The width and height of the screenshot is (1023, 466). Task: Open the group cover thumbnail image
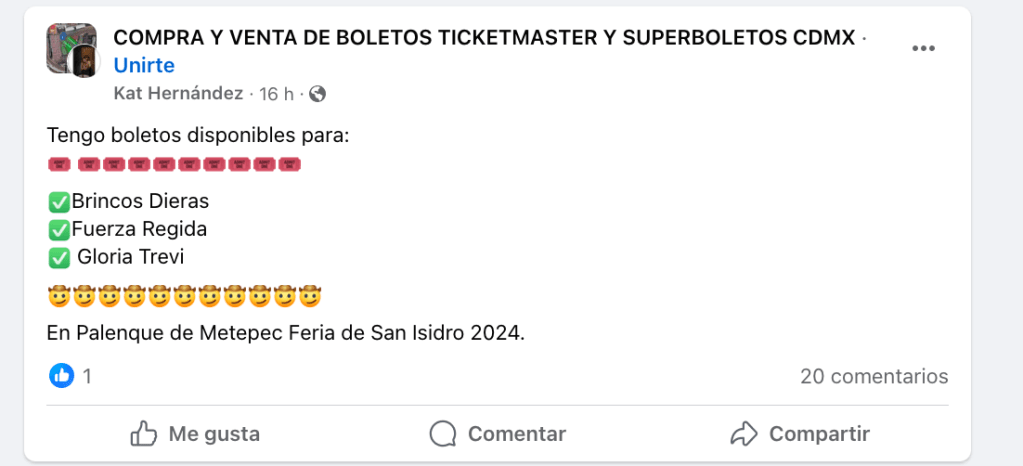tap(64, 42)
